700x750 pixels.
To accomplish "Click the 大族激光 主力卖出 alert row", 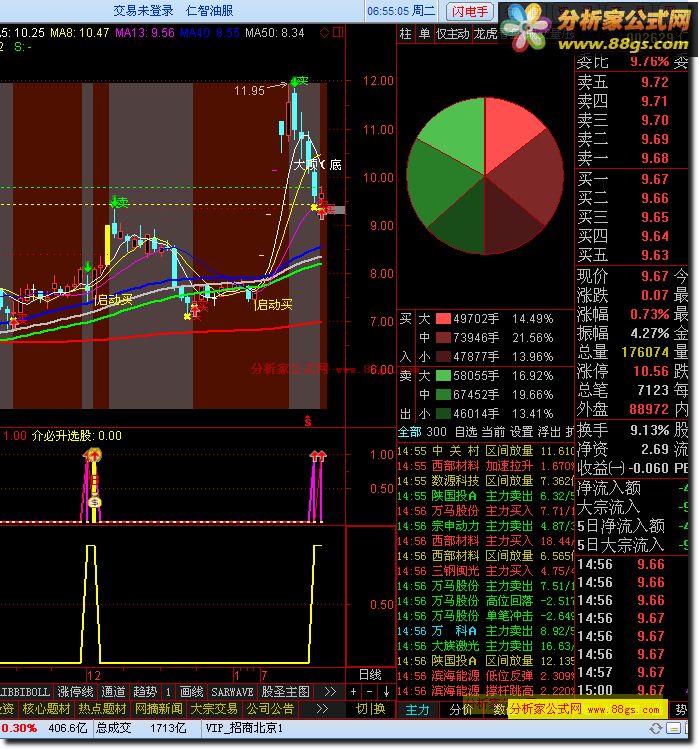I will coord(485,646).
